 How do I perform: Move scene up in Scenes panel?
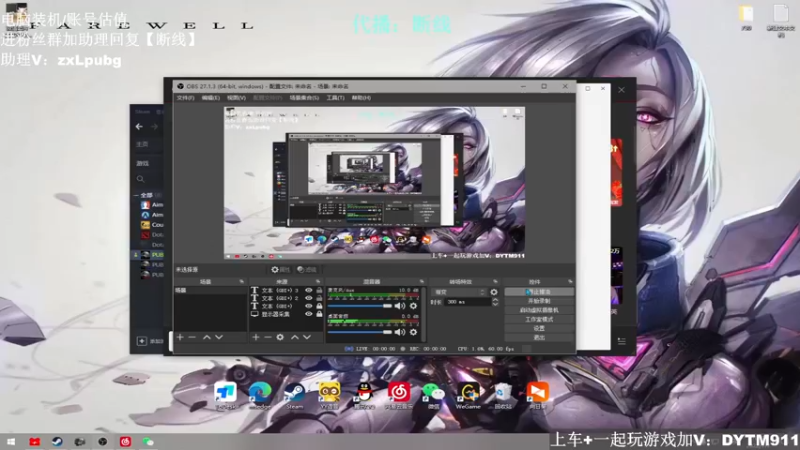click(x=207, y=337)
